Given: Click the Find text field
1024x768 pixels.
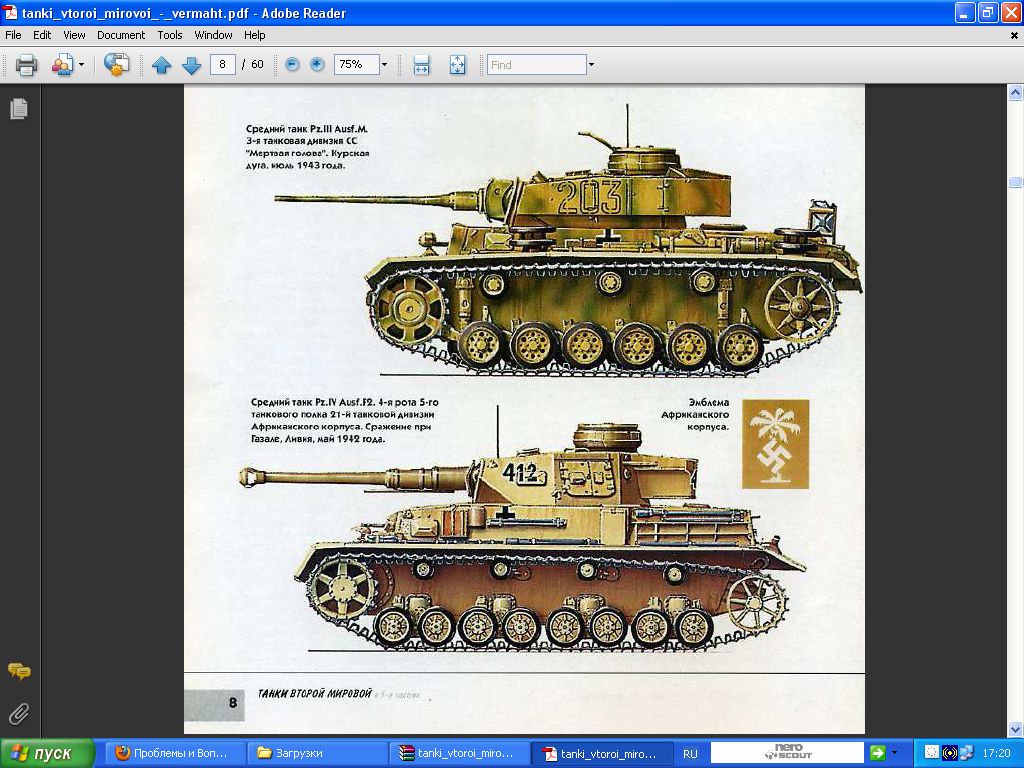Looking at the screenshot, I should pyautogui.click(x=536, y=65).
